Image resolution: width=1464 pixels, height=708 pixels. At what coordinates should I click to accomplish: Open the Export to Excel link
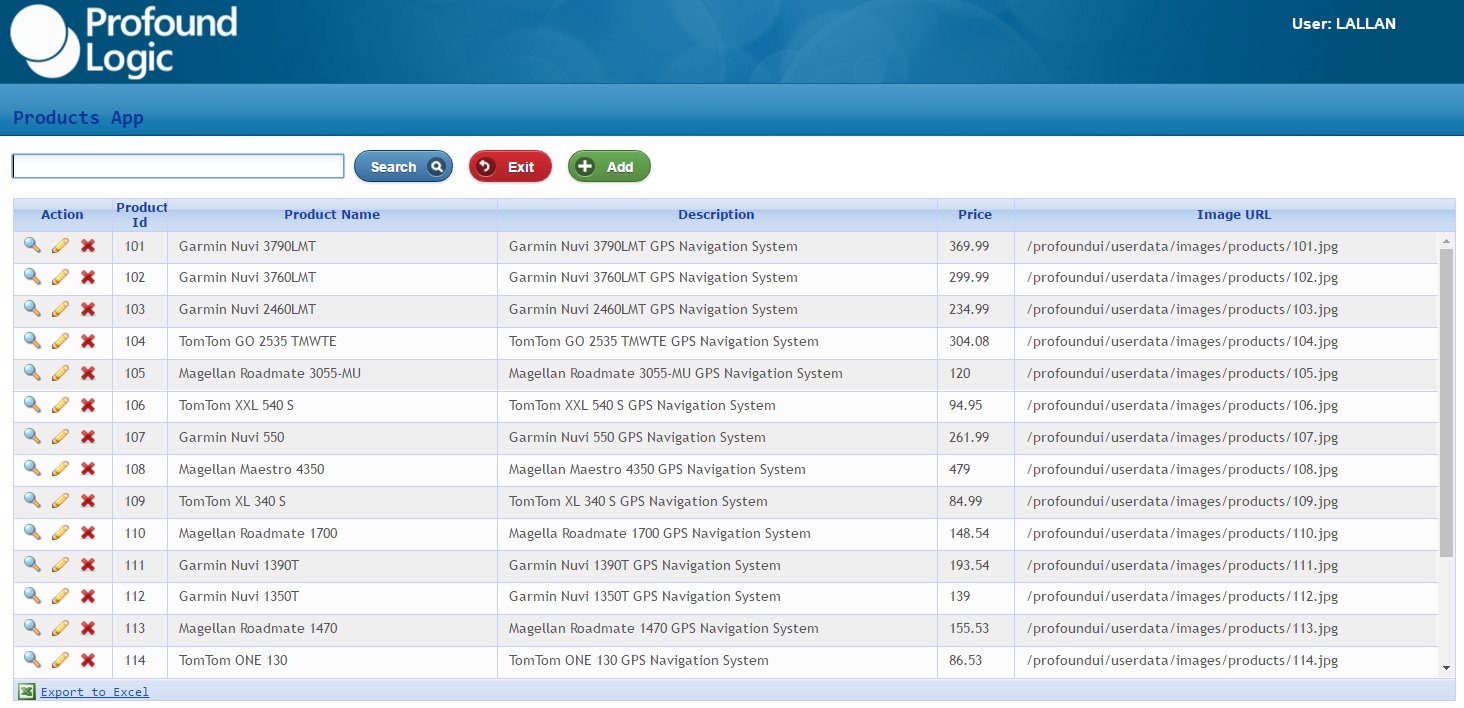point(95,692)
